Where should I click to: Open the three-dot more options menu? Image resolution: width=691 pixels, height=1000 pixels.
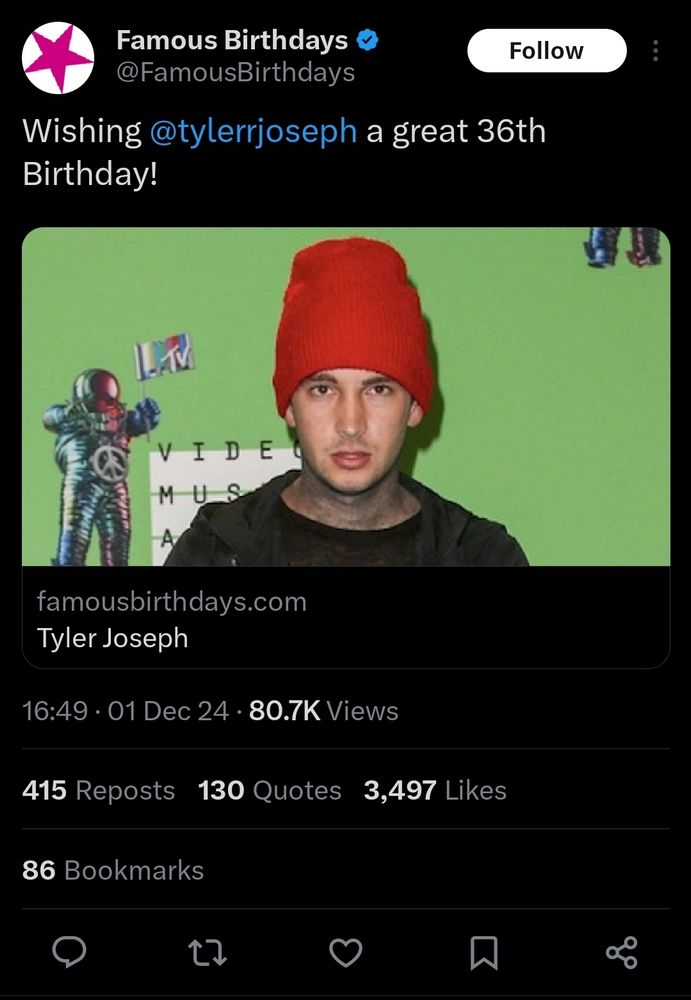coord(657,50)
